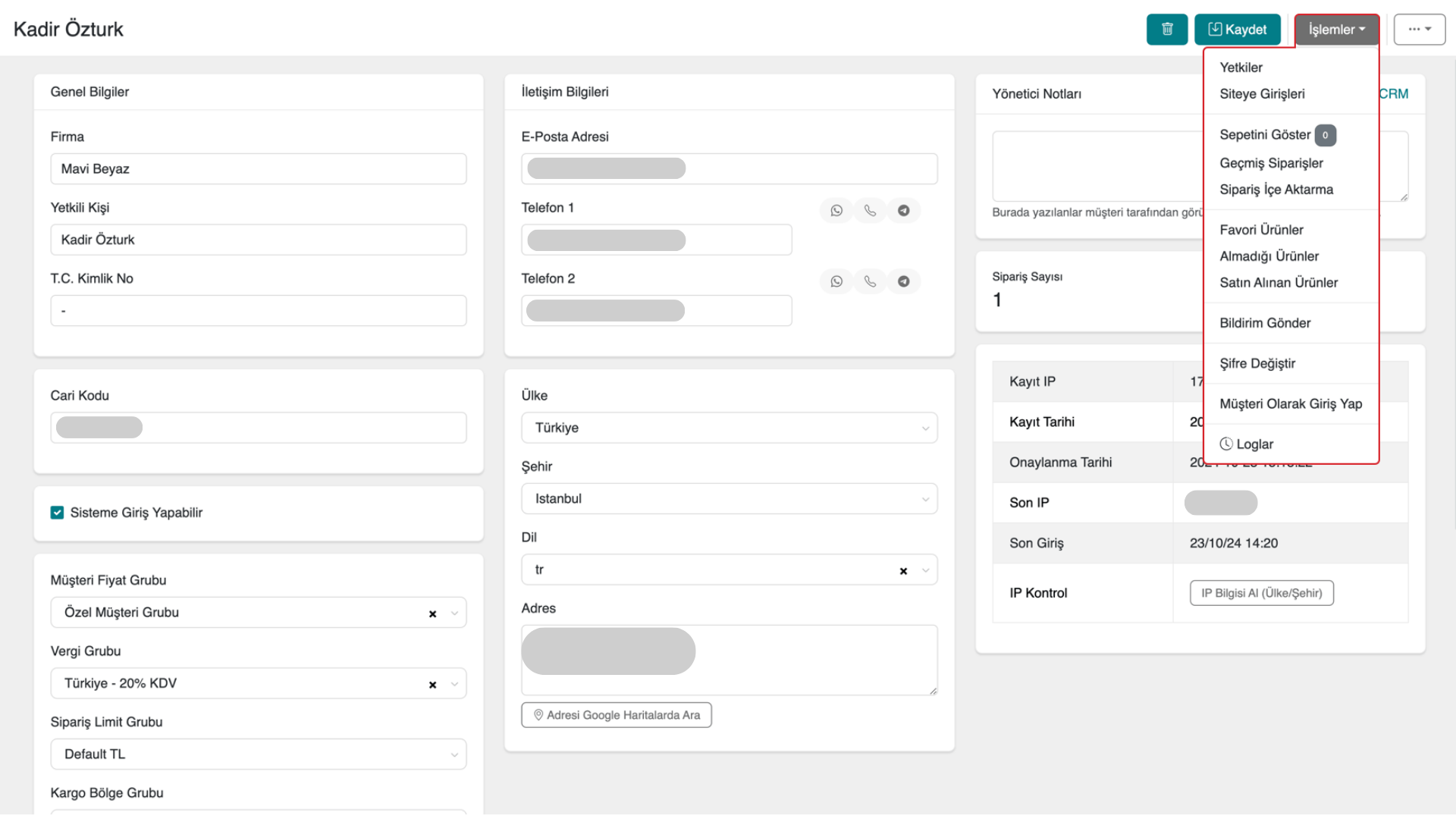Select Geçmiş Siparişler from menu
This screenshot has height=819, width=1456.
pos(1271,163)
